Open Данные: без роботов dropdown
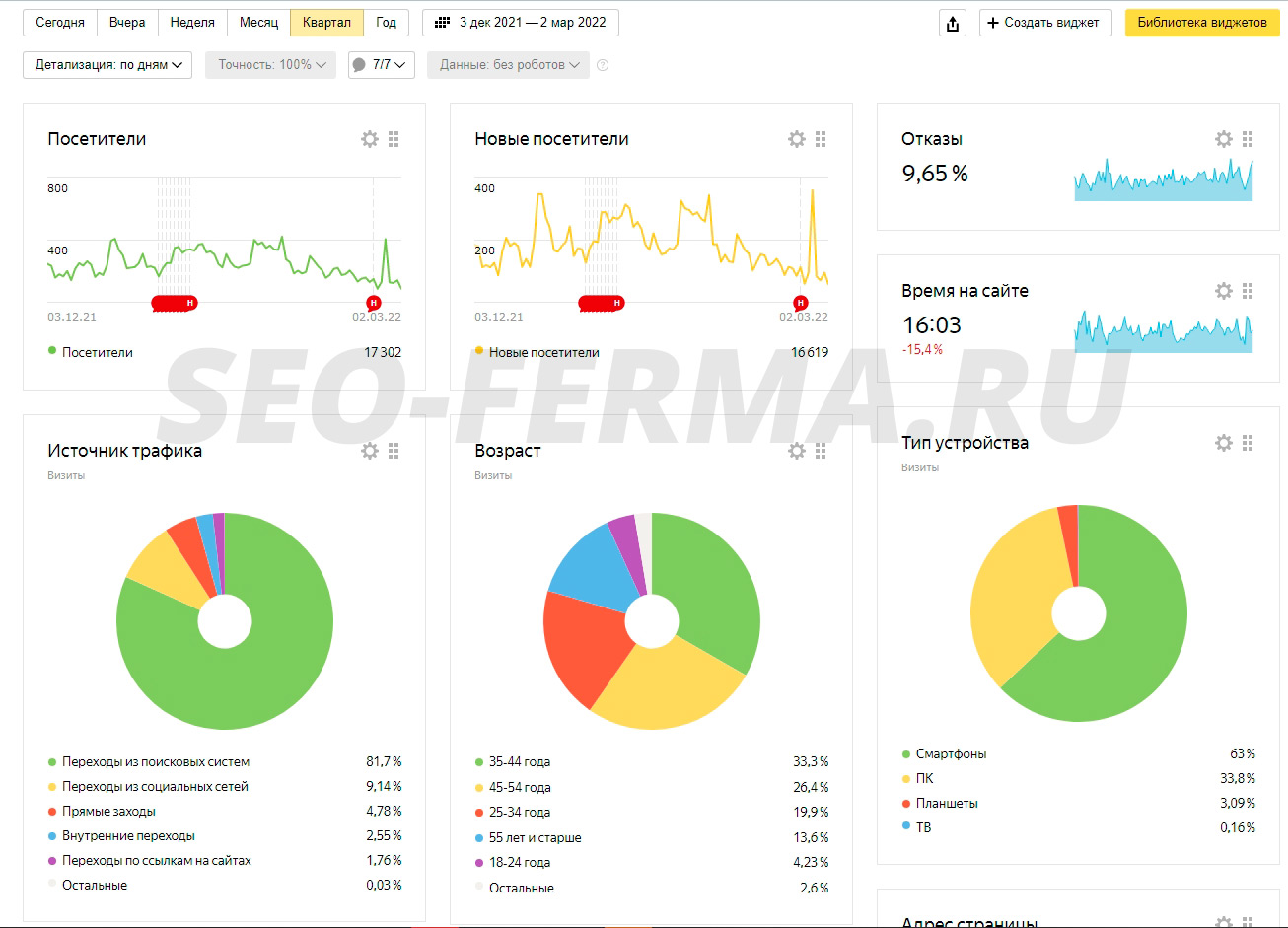Image resolution: width=1288 pixels, height=928 pixels. click(x=508, y=65)
